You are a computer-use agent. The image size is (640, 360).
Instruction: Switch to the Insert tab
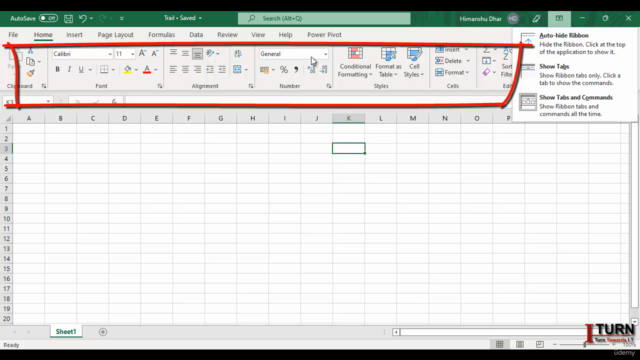[74, 35]
